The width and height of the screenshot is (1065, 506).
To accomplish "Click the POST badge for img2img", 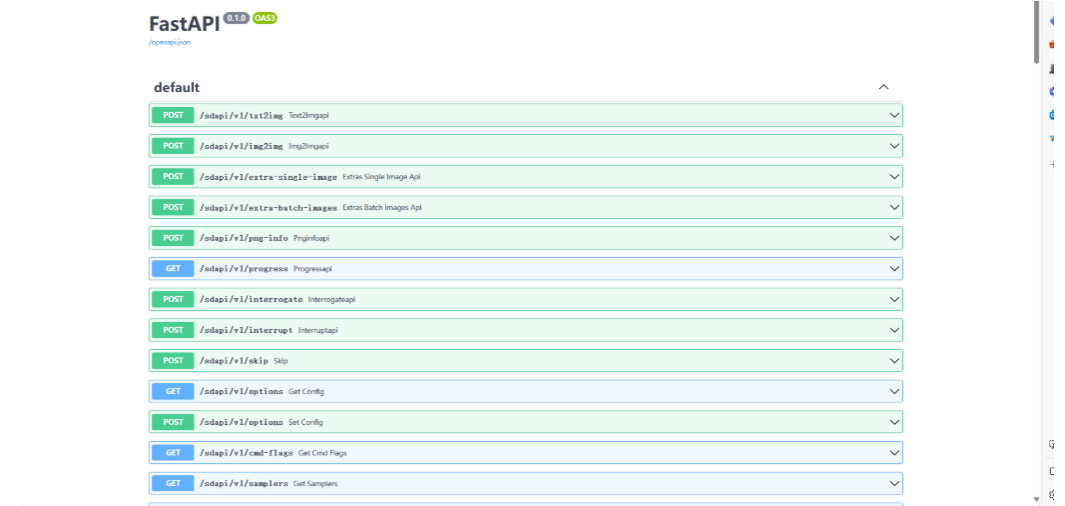I will 173,146.
